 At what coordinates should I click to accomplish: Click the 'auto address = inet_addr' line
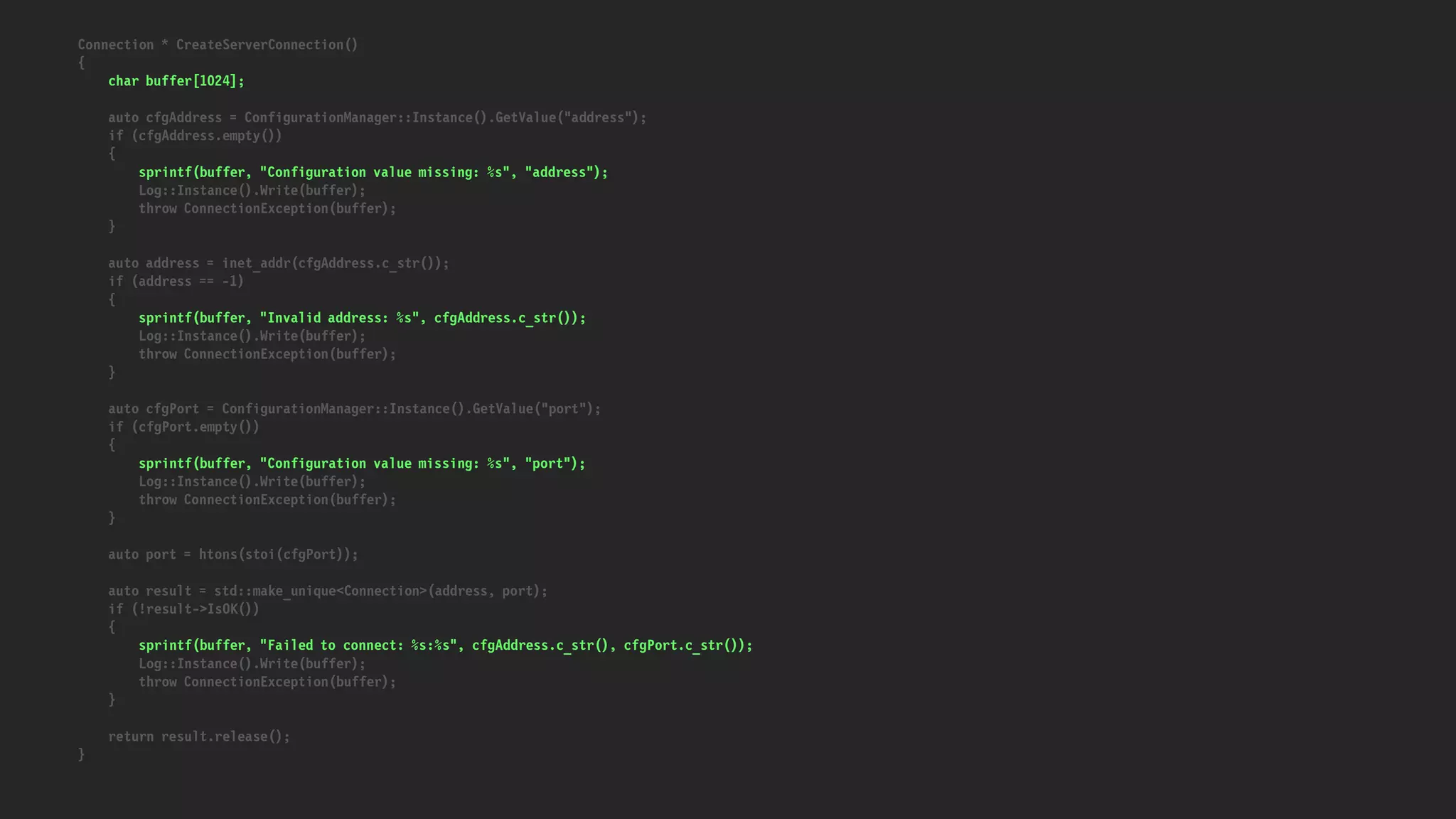pyautogui.click(x=279, y=263)
